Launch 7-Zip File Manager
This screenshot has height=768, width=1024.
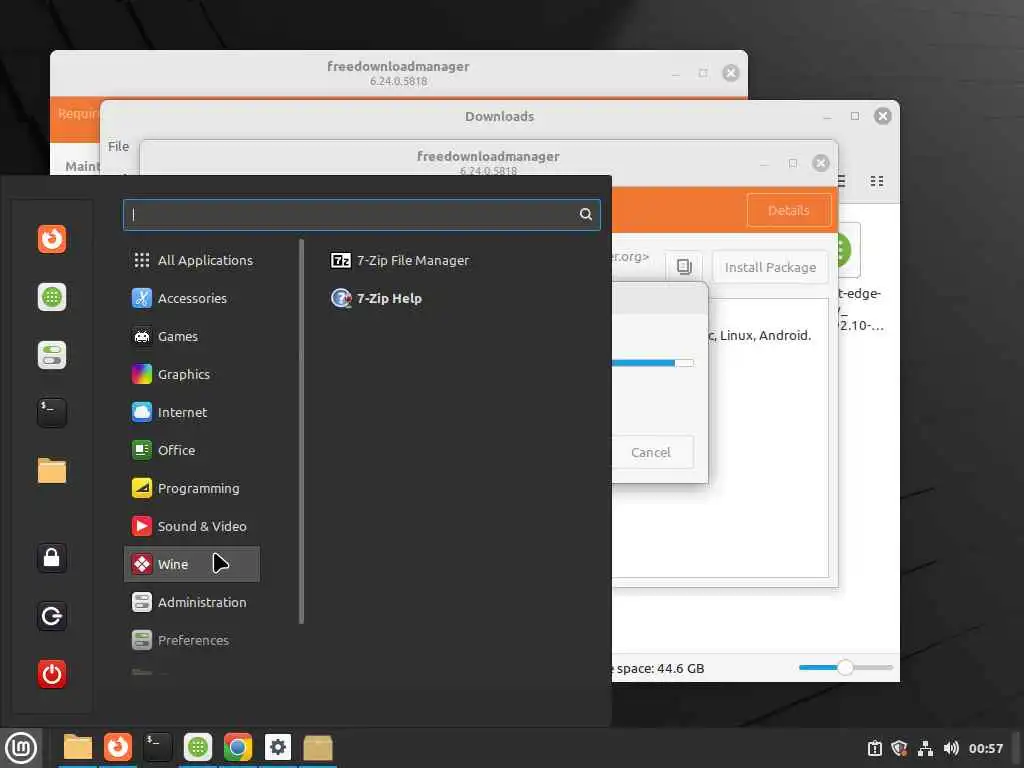(400, 261)
